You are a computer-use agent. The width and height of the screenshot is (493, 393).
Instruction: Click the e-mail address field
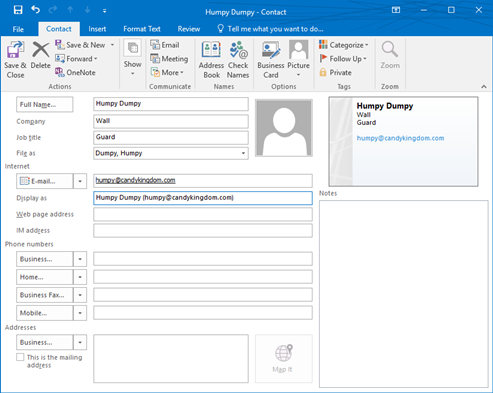[x=203, y=180]
